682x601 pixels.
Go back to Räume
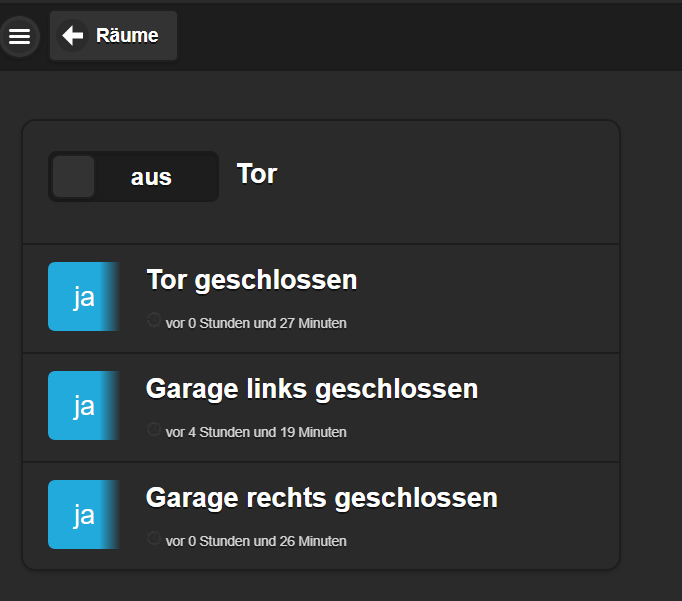click(127, 36)
